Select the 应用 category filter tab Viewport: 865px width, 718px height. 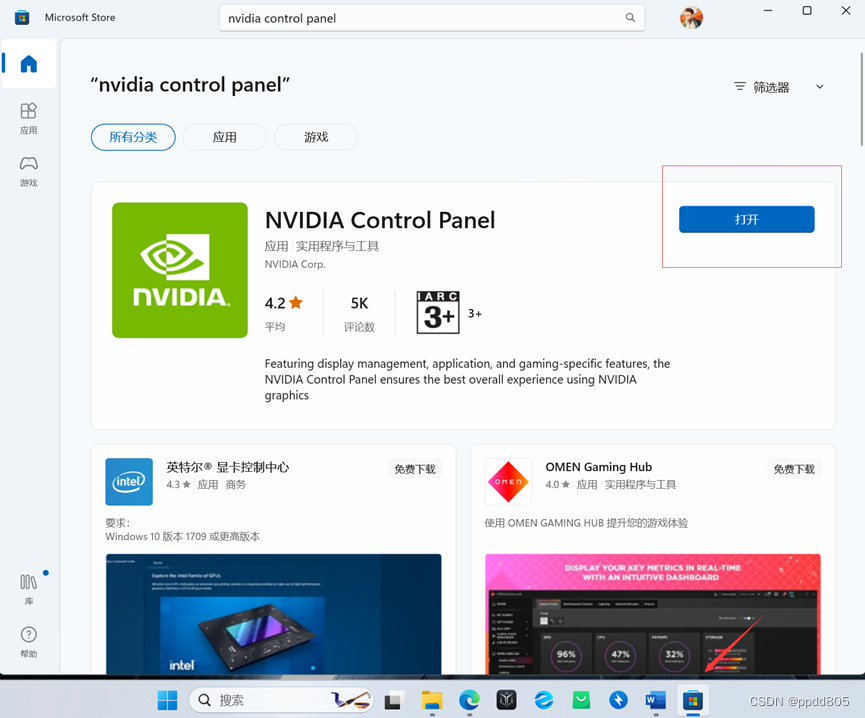tap(225, 137)
